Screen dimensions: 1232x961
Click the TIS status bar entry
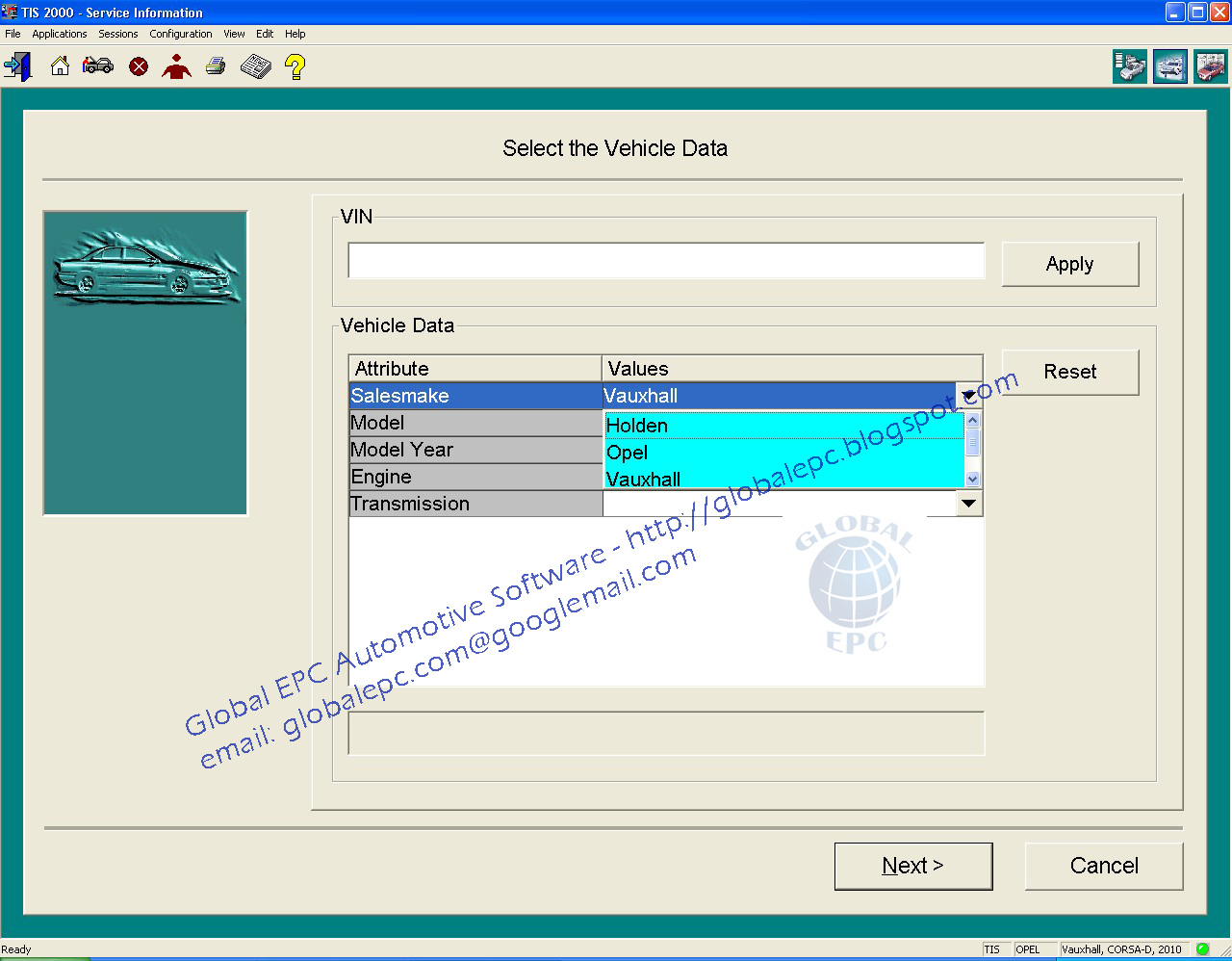coord(995,948)
